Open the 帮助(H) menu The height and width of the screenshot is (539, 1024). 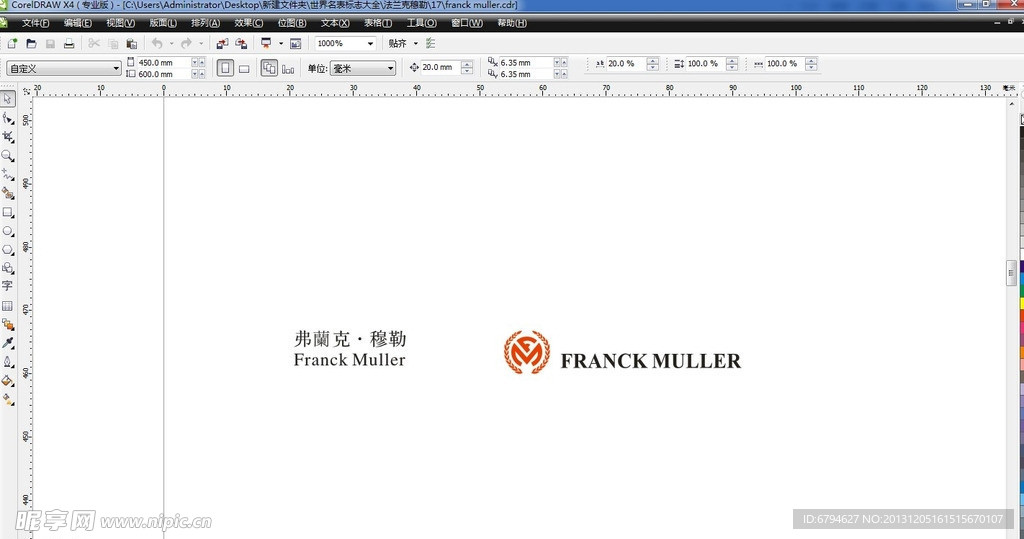pyautogui.click(x=512, y=23)
